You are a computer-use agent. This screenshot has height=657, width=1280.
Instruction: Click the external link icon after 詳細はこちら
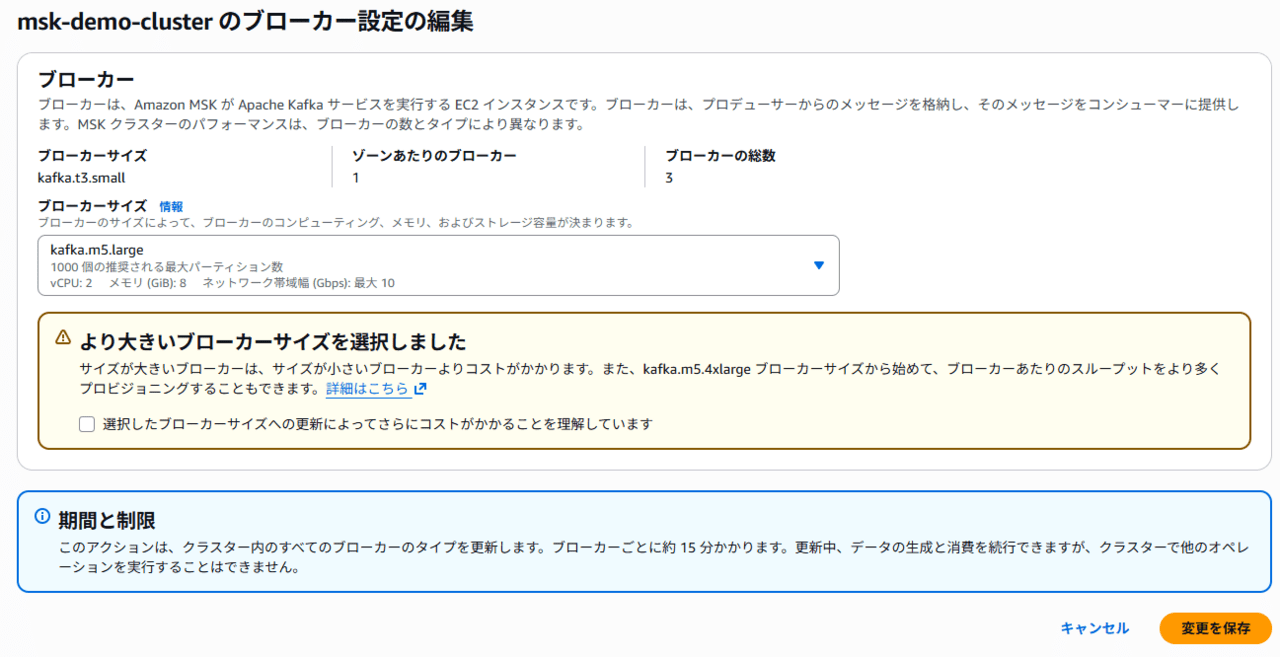(x=420, y=389)
